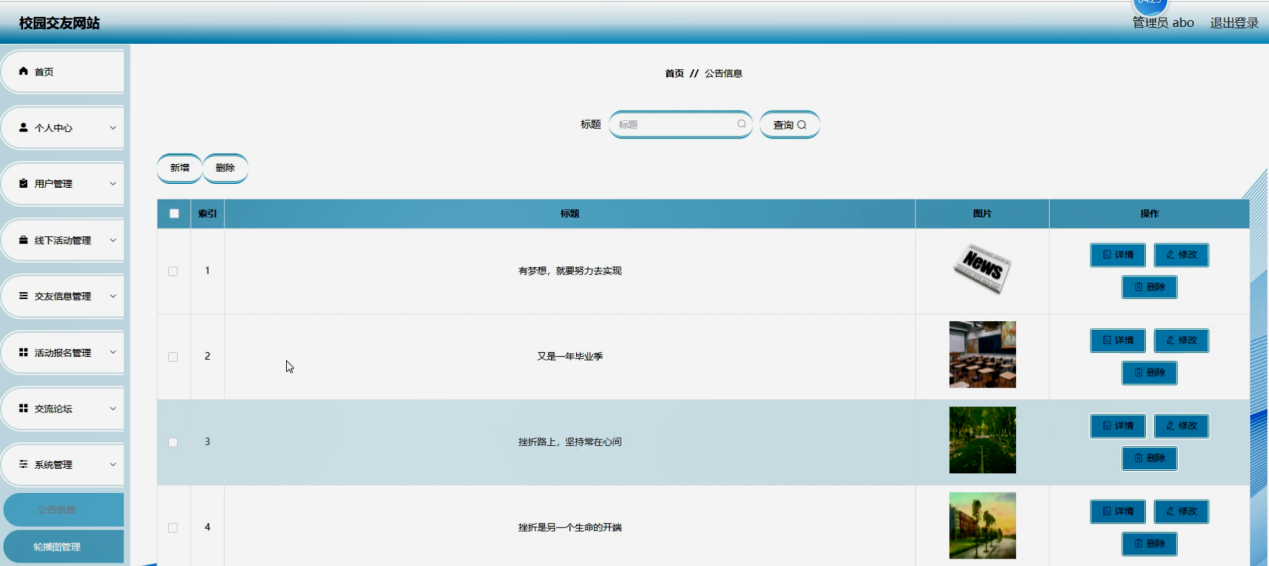The height and width of the screenshot is (566, 1269).
Task: Collapse 系统管理 menu chevron
Action: tap(113, 465)
